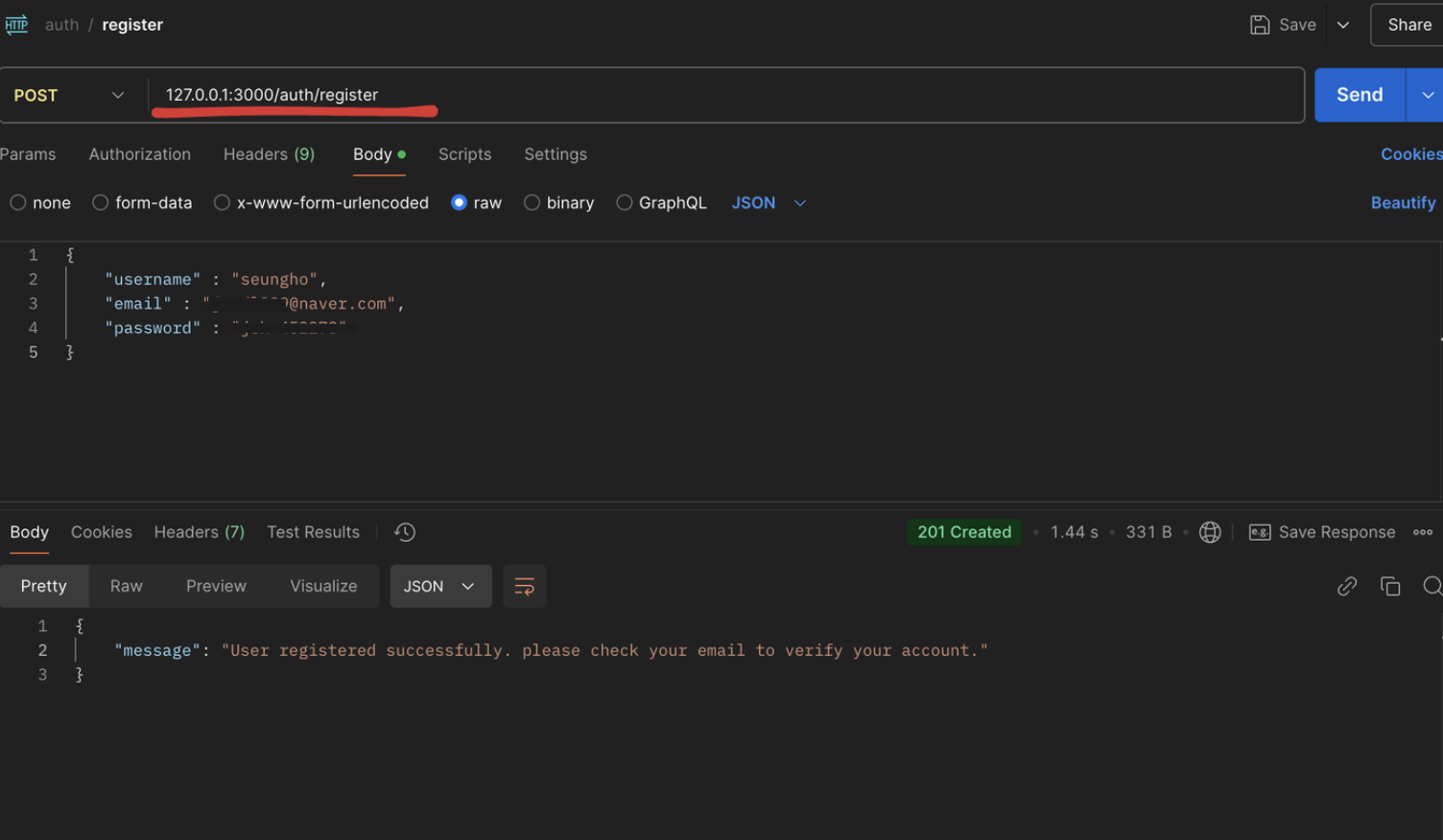The width and height of the screenshot is (1443, 840).
Task: Open response history clock icon
Action: pyautogui.click(x=405, y=532)
